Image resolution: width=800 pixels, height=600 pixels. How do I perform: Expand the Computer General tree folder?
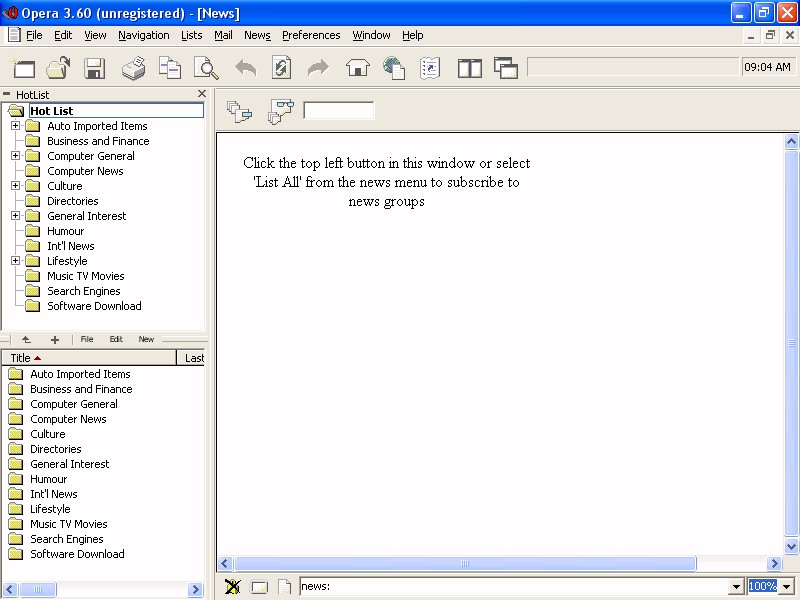(16, 156)
